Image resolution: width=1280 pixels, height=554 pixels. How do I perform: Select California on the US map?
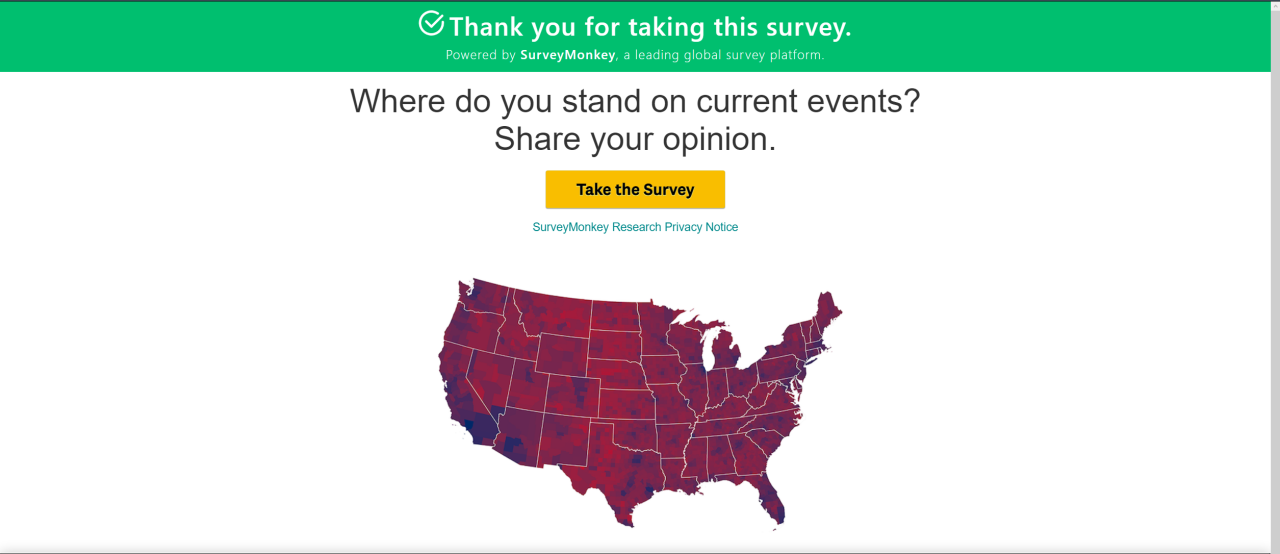(x=458, y=390)
